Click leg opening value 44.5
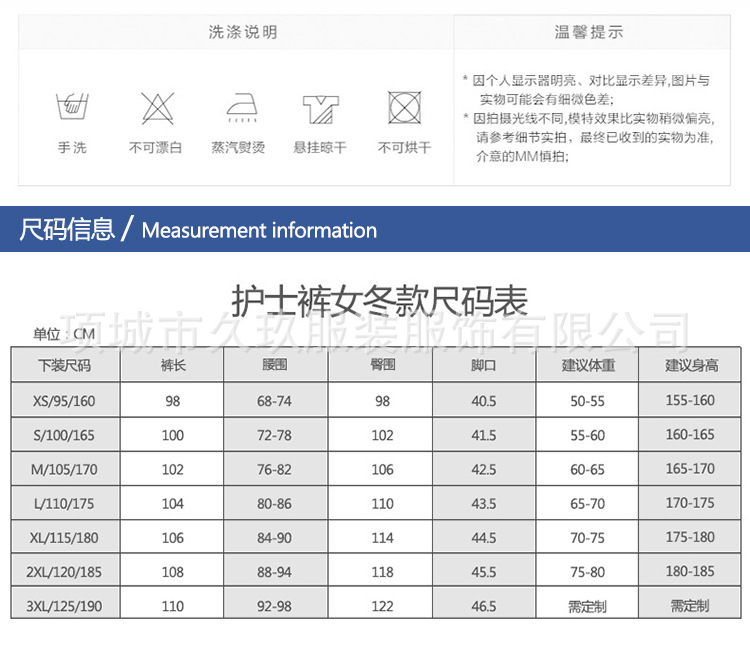Screen dimensions: 750x648 484,538
